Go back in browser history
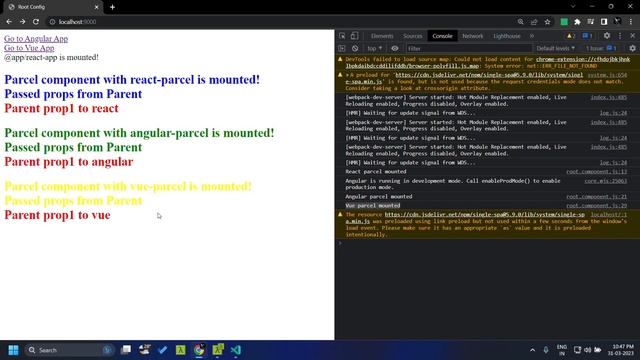 click(x=9, y=22)
